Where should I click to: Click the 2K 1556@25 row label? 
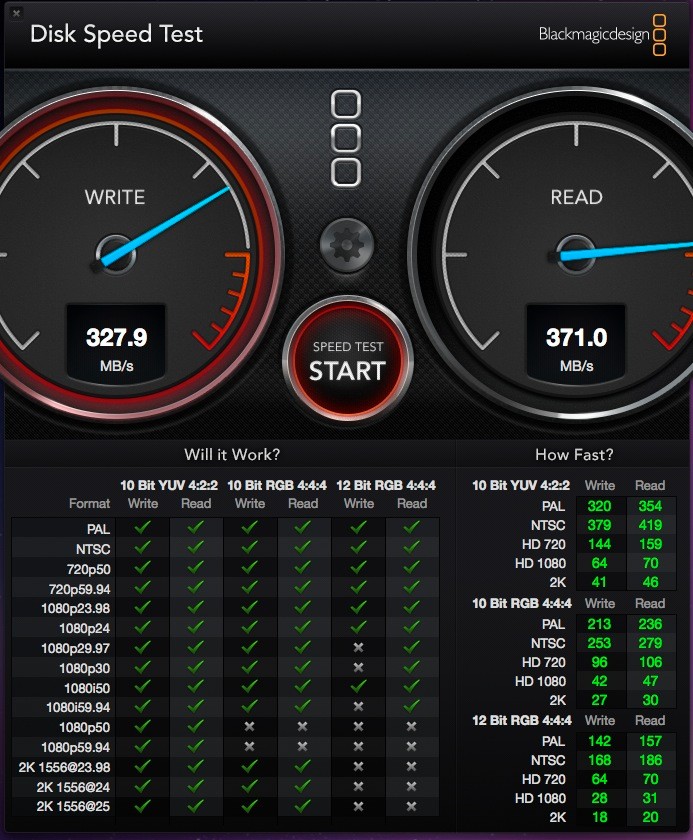click(73, 807)
